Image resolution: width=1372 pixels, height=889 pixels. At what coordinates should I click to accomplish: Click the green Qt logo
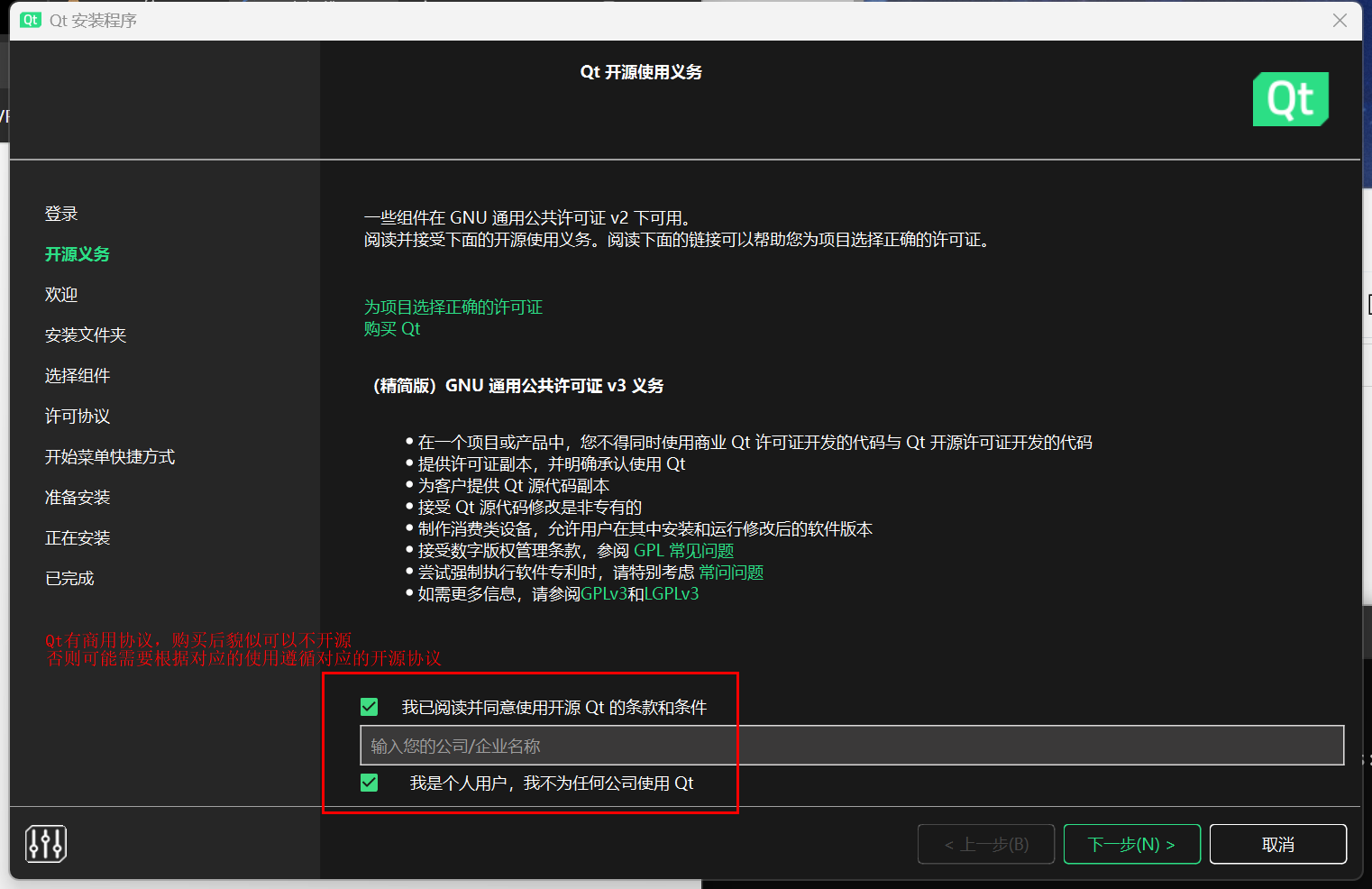1290,99
